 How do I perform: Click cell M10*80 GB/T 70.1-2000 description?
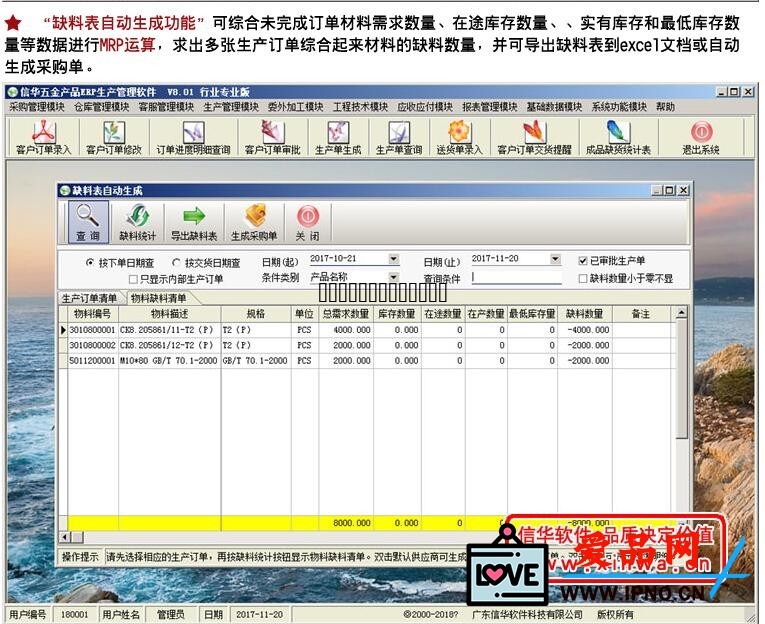click(169, 361)
